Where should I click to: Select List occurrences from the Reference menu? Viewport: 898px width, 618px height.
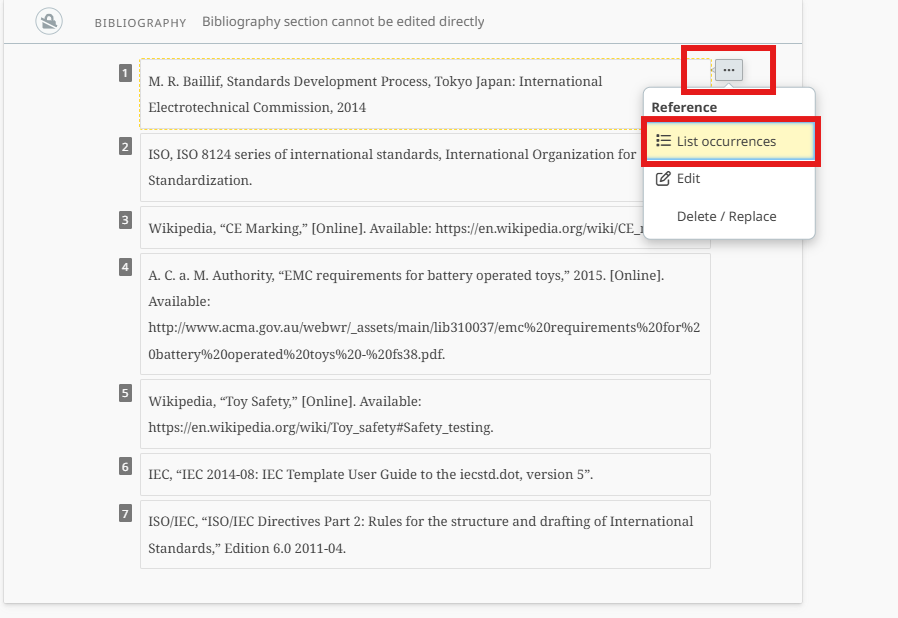click(x=729, y=142)
